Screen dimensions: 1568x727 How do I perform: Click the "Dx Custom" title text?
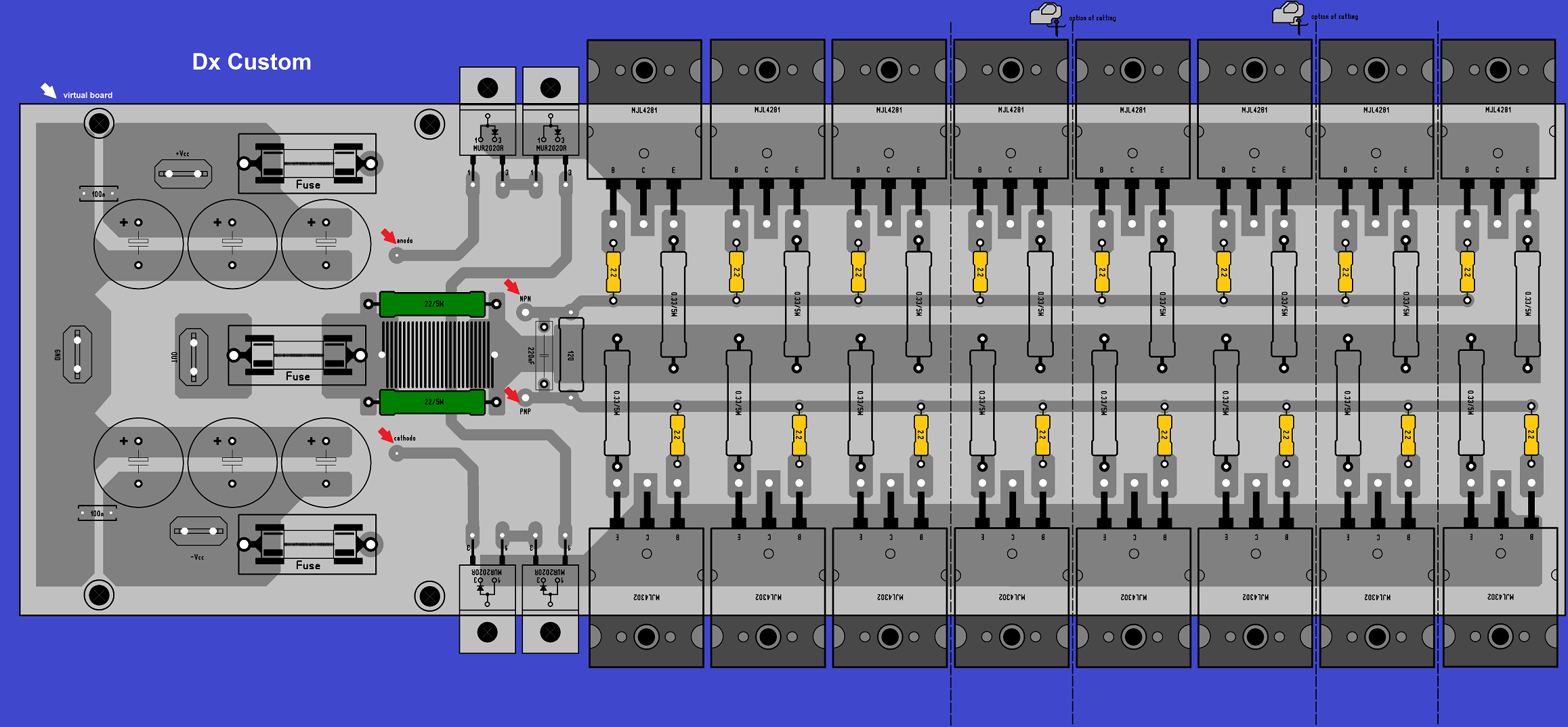251,62
